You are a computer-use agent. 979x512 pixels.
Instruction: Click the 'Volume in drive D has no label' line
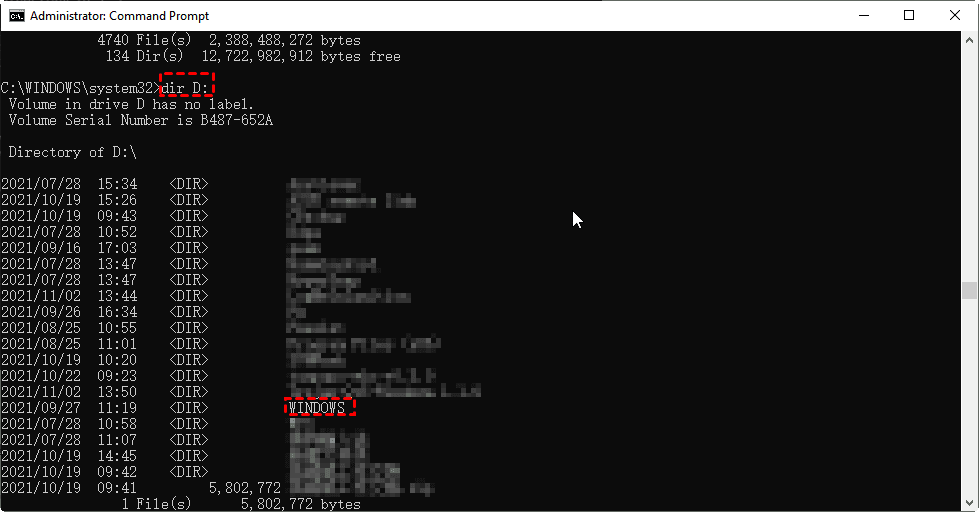131,104
